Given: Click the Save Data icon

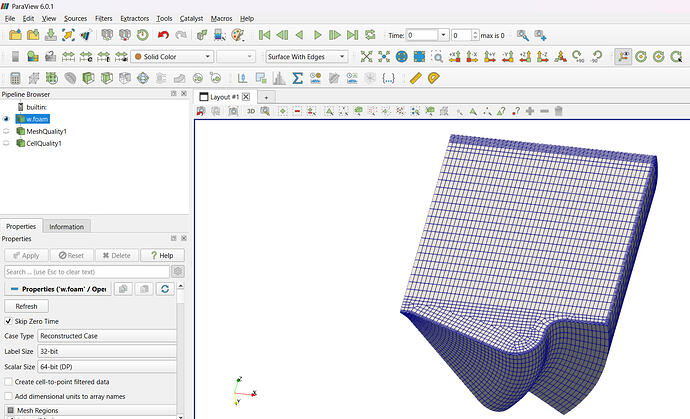Looking at the screenshot, I should pos(51,35).
